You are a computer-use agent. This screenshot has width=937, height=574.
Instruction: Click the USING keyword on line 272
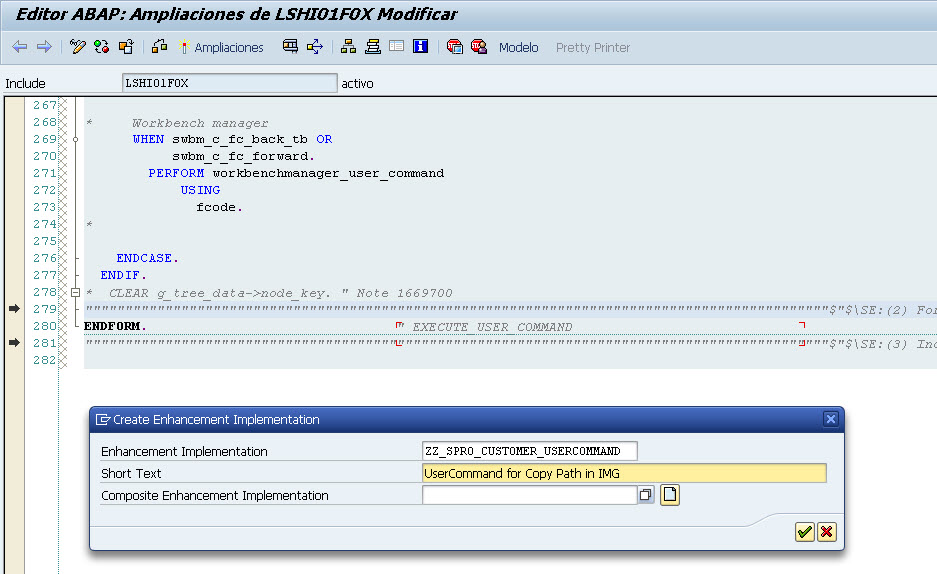[200, 190]
